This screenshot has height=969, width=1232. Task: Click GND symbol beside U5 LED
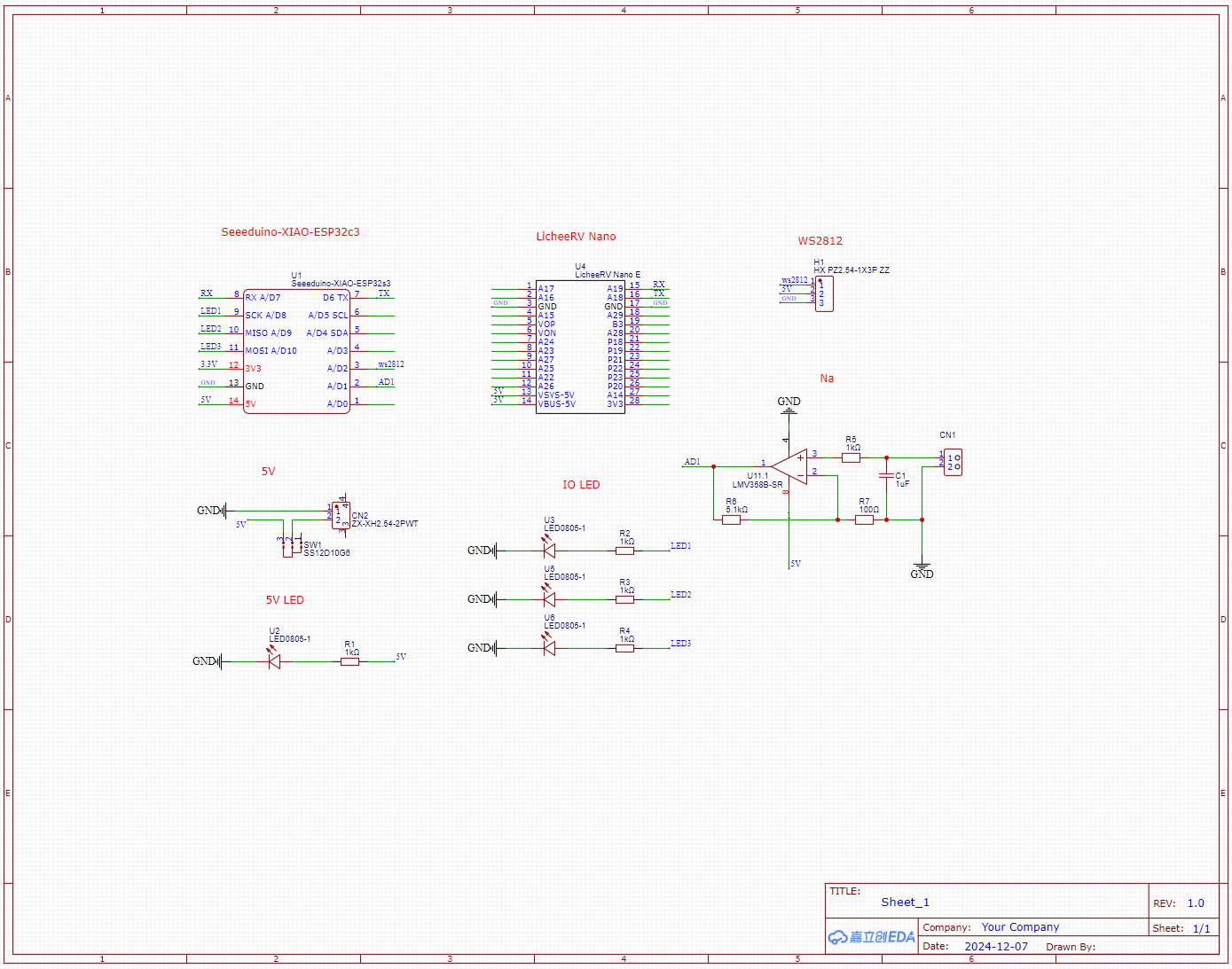[482, 599]
